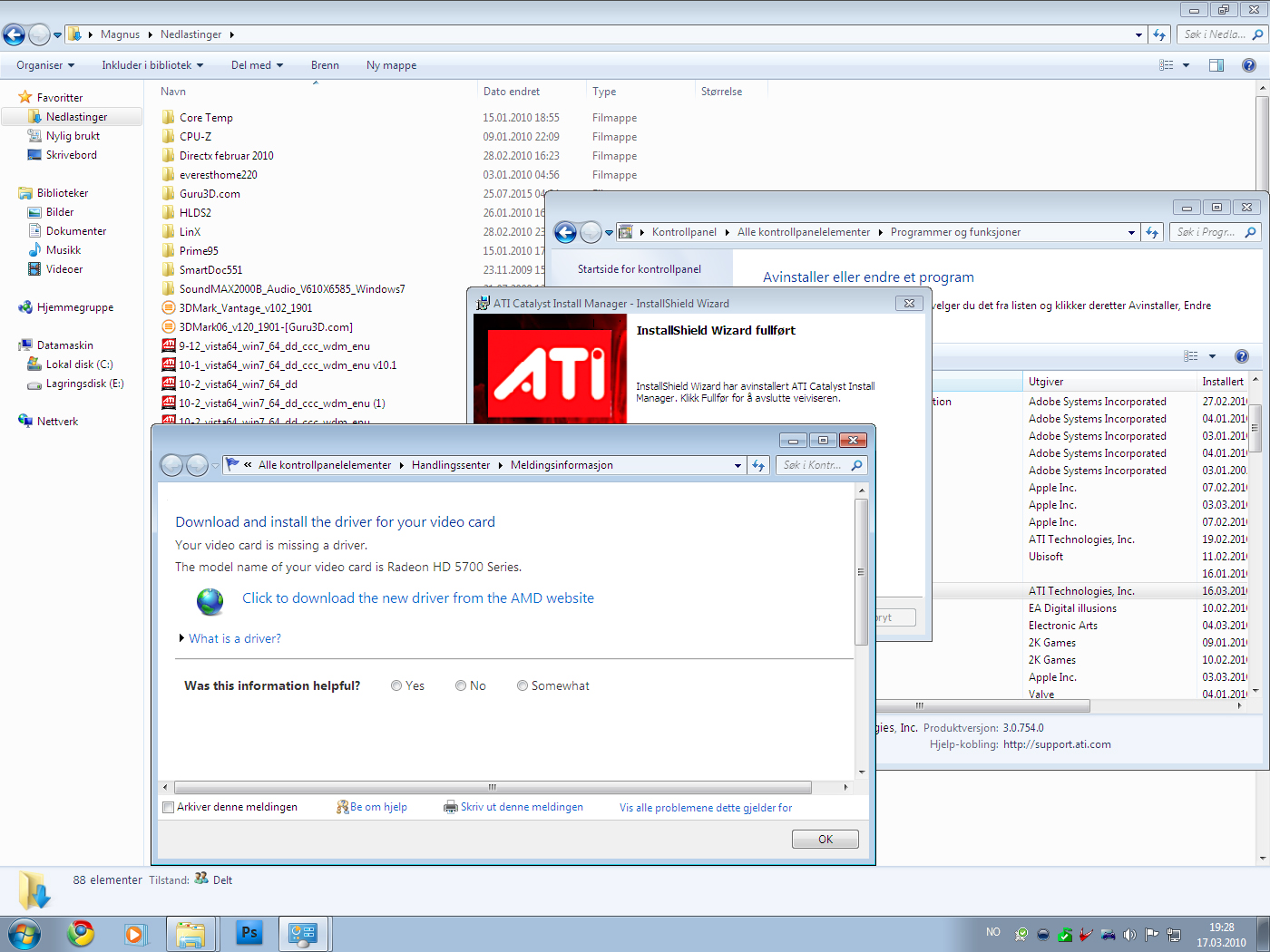Viewport: 1270px width, 952px height.
Task: Click volume speaker icon in system tray
Action: click(x=1129, y=934)
